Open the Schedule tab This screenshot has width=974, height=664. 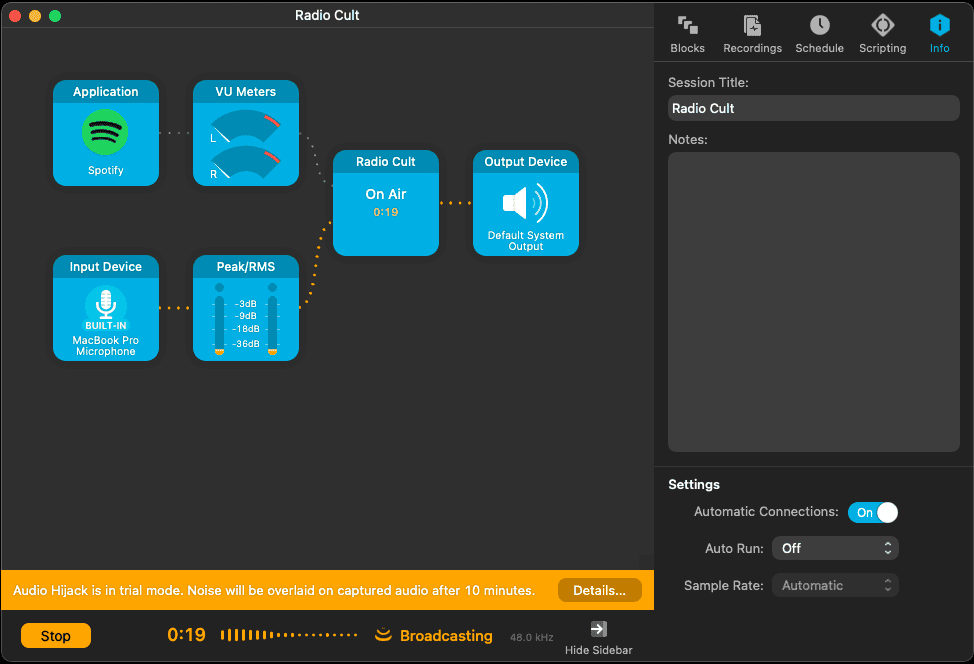(819, 34)
